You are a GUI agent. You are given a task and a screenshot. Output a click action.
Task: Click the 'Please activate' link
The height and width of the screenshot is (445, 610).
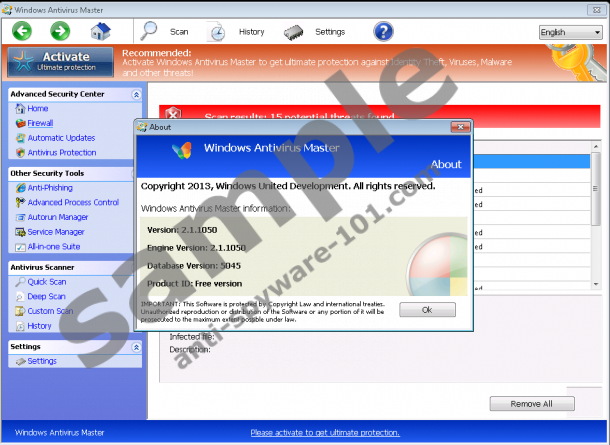tap(325, 433)
